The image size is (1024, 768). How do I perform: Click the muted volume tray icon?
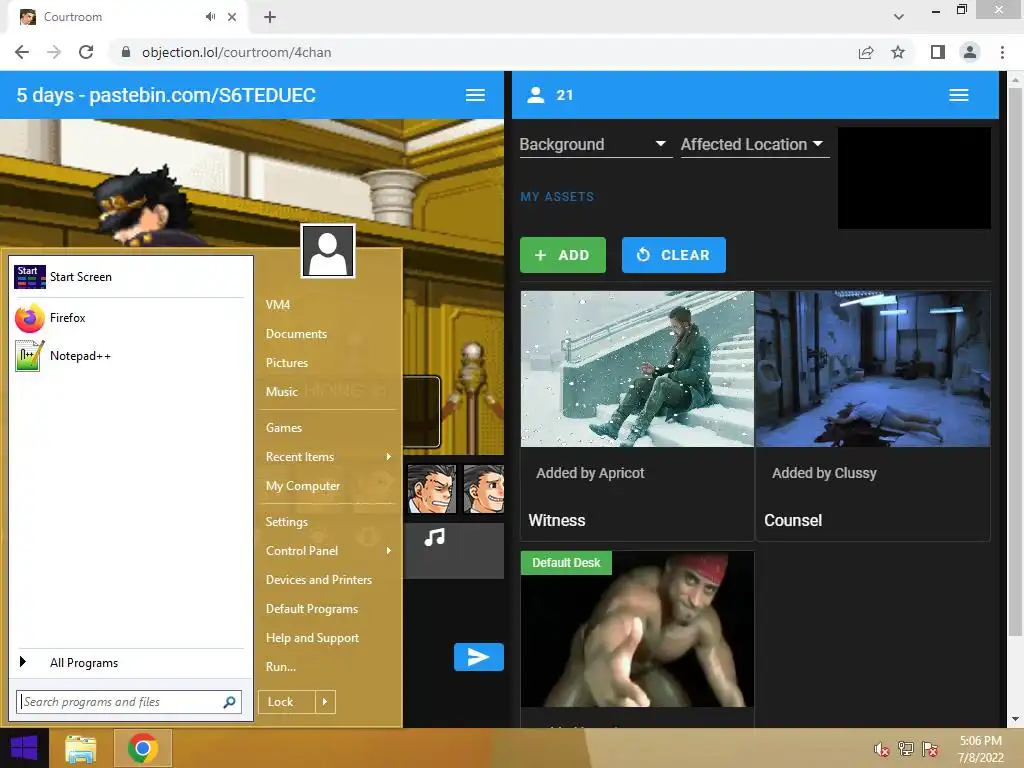coord(882,749)
